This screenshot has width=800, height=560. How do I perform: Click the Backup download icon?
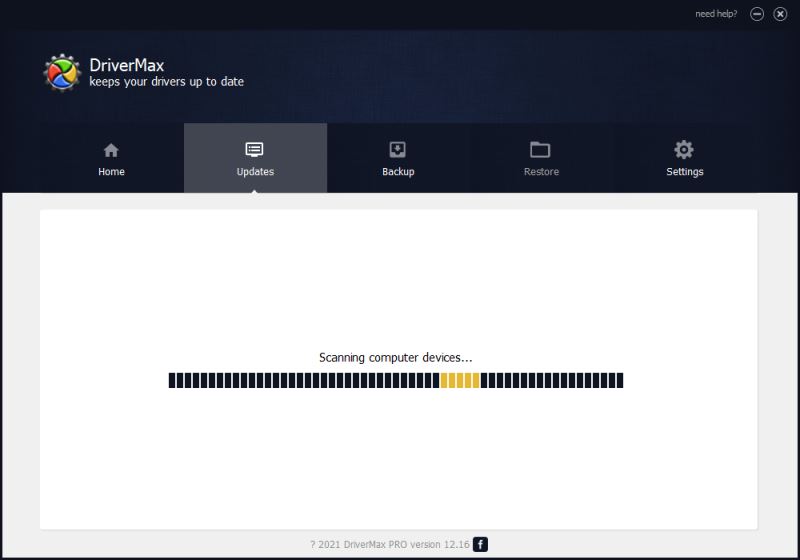point(397,150)
